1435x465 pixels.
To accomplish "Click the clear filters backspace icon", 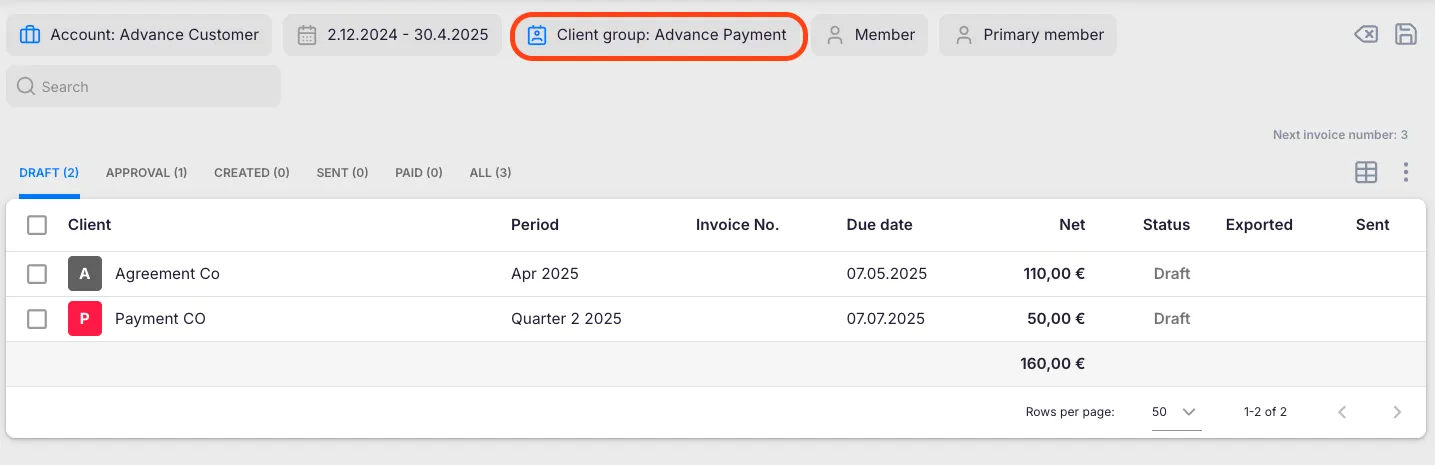I will point(1365,35).
